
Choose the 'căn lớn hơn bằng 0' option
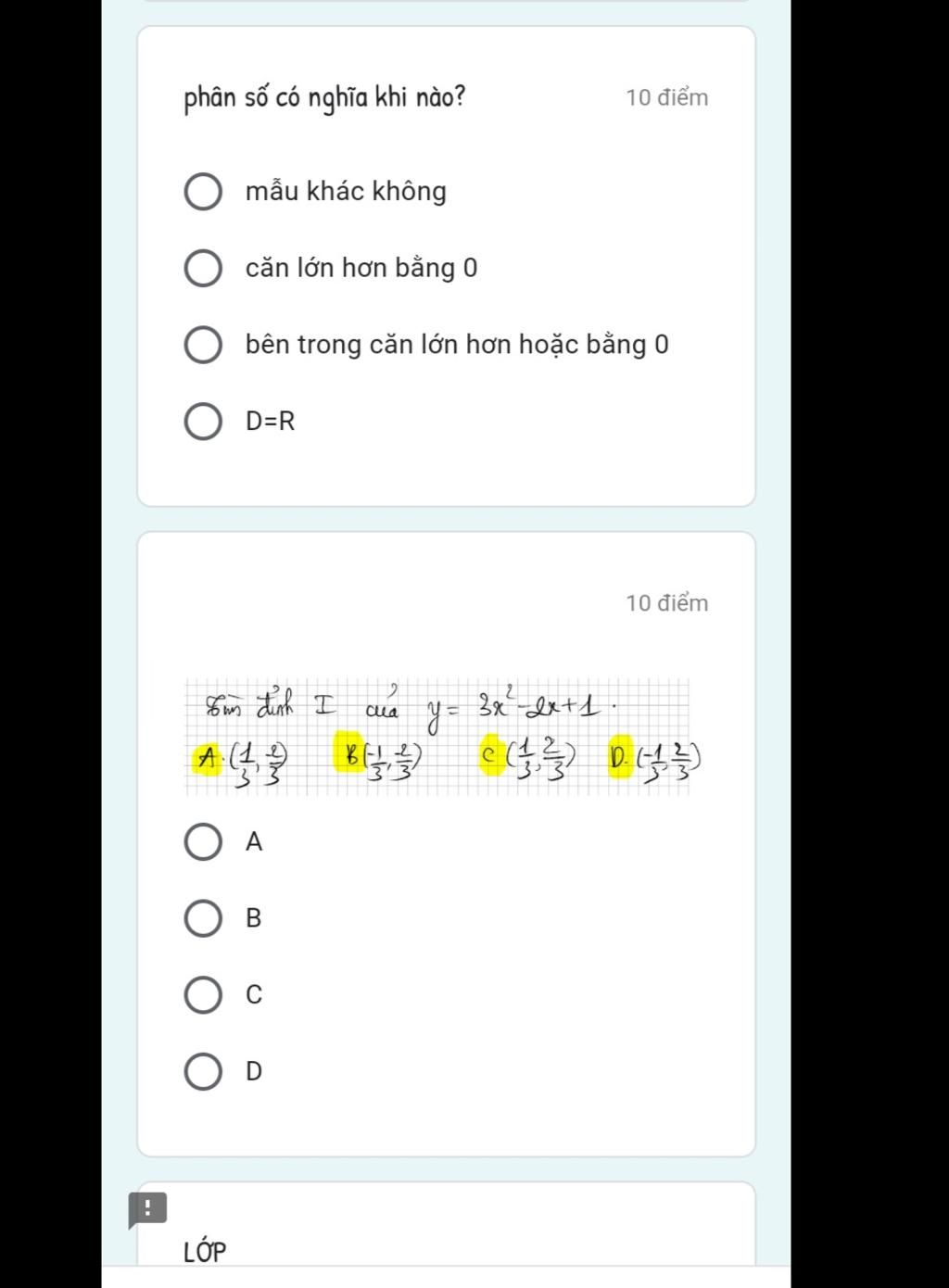pos(203,269)
